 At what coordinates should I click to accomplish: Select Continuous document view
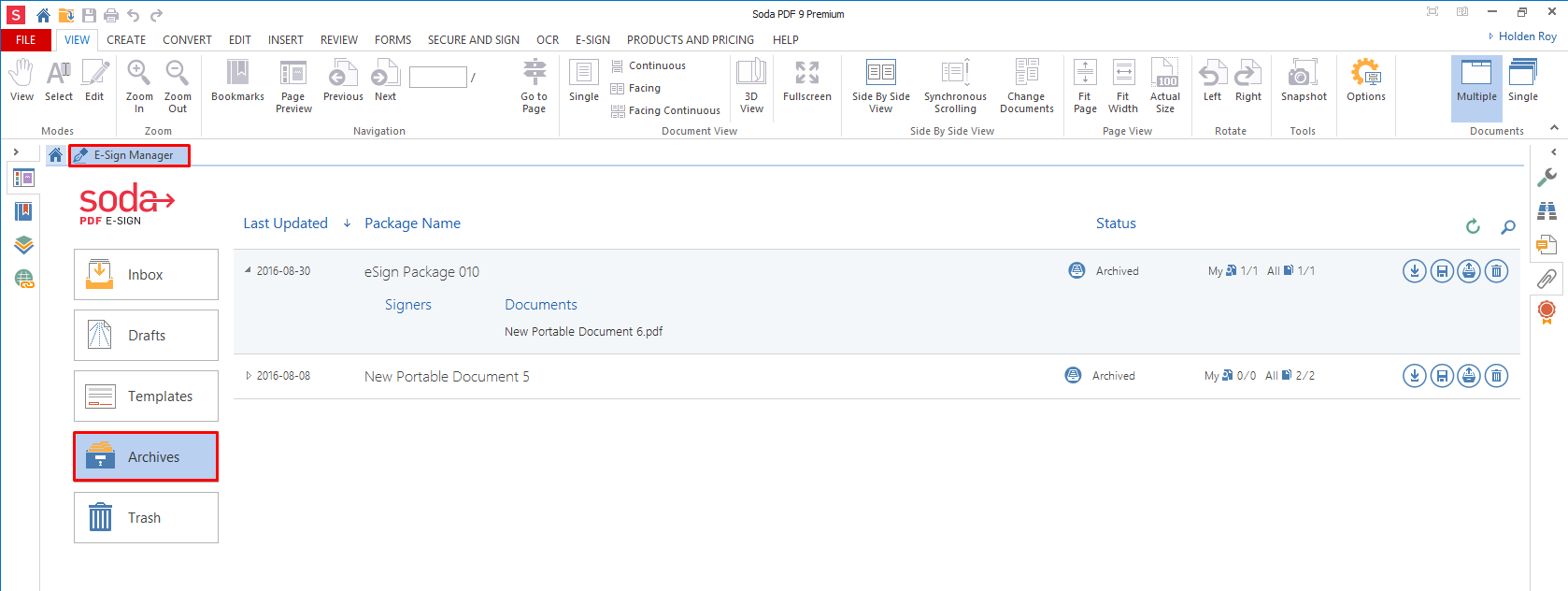tap(649, 65)
